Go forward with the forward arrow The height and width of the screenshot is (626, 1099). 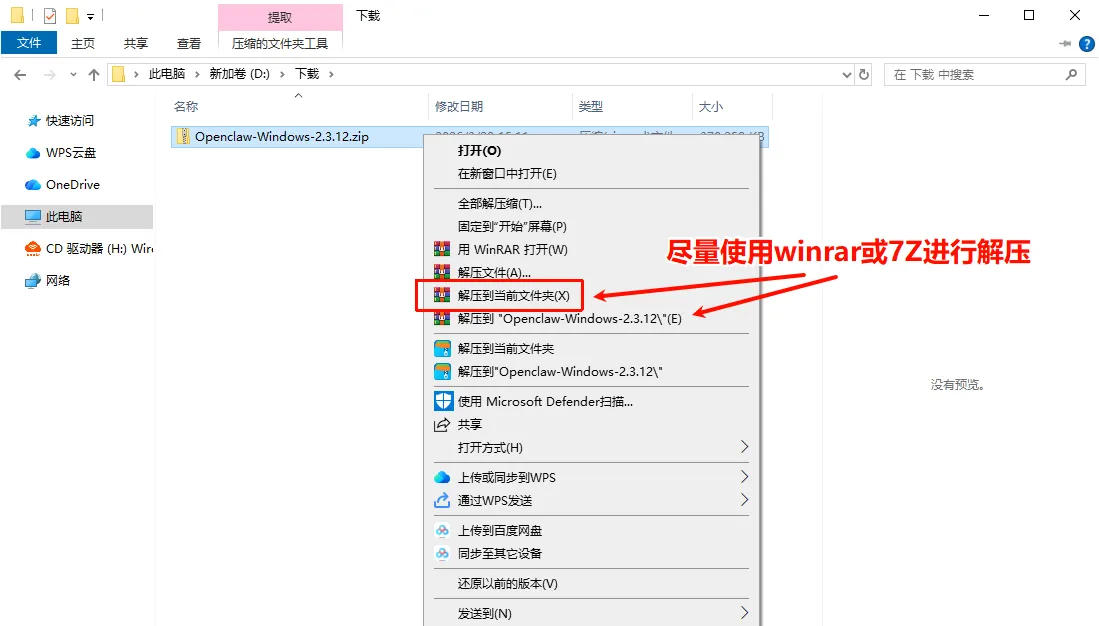[49, 74]
